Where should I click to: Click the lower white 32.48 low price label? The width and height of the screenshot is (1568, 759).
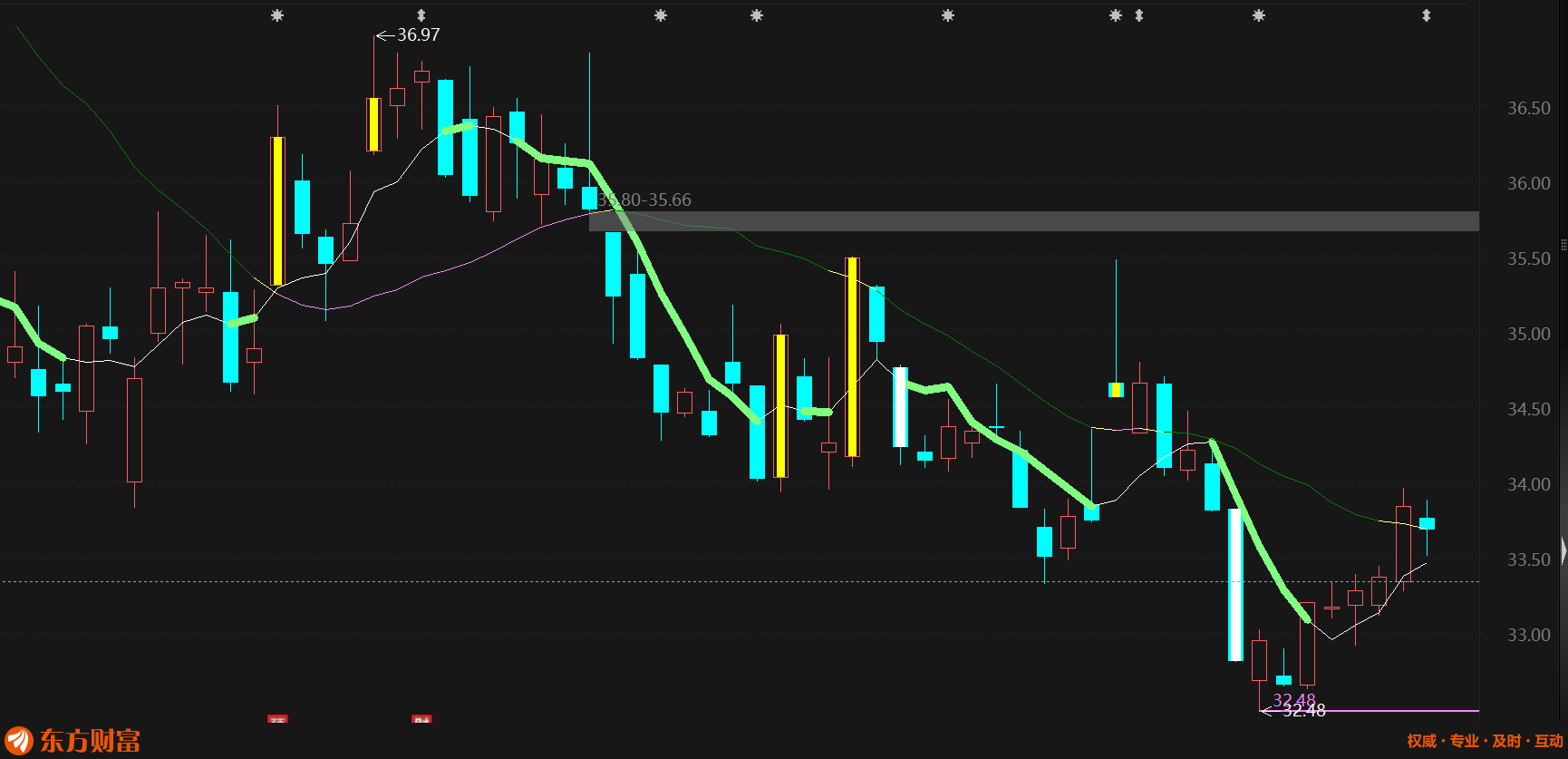[1304, 711]
